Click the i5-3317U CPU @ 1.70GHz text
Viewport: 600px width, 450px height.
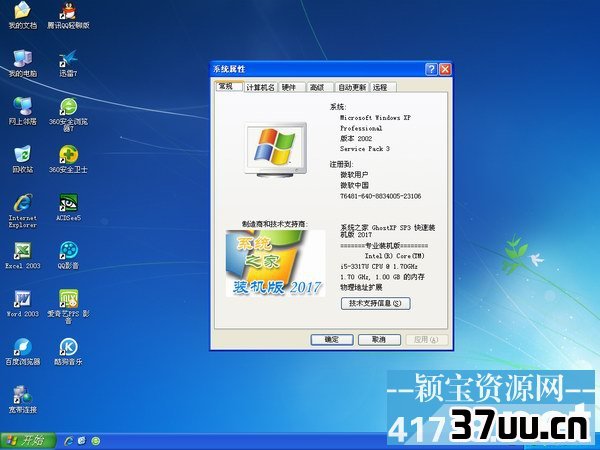[379, 266]
